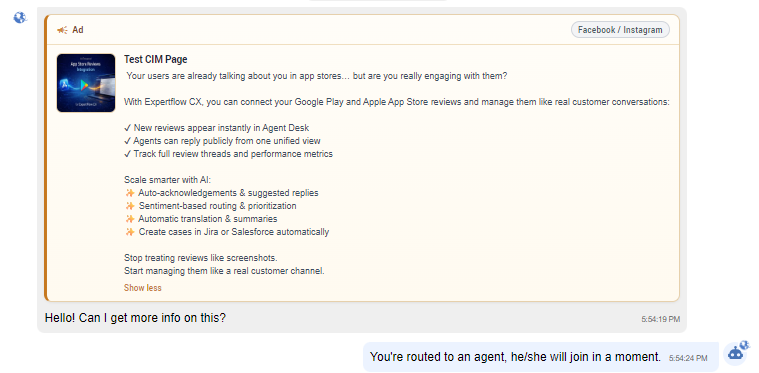Click 'Stop treating reviews like screenshots.' text
The image size is (759, 373).
(200, 258)
